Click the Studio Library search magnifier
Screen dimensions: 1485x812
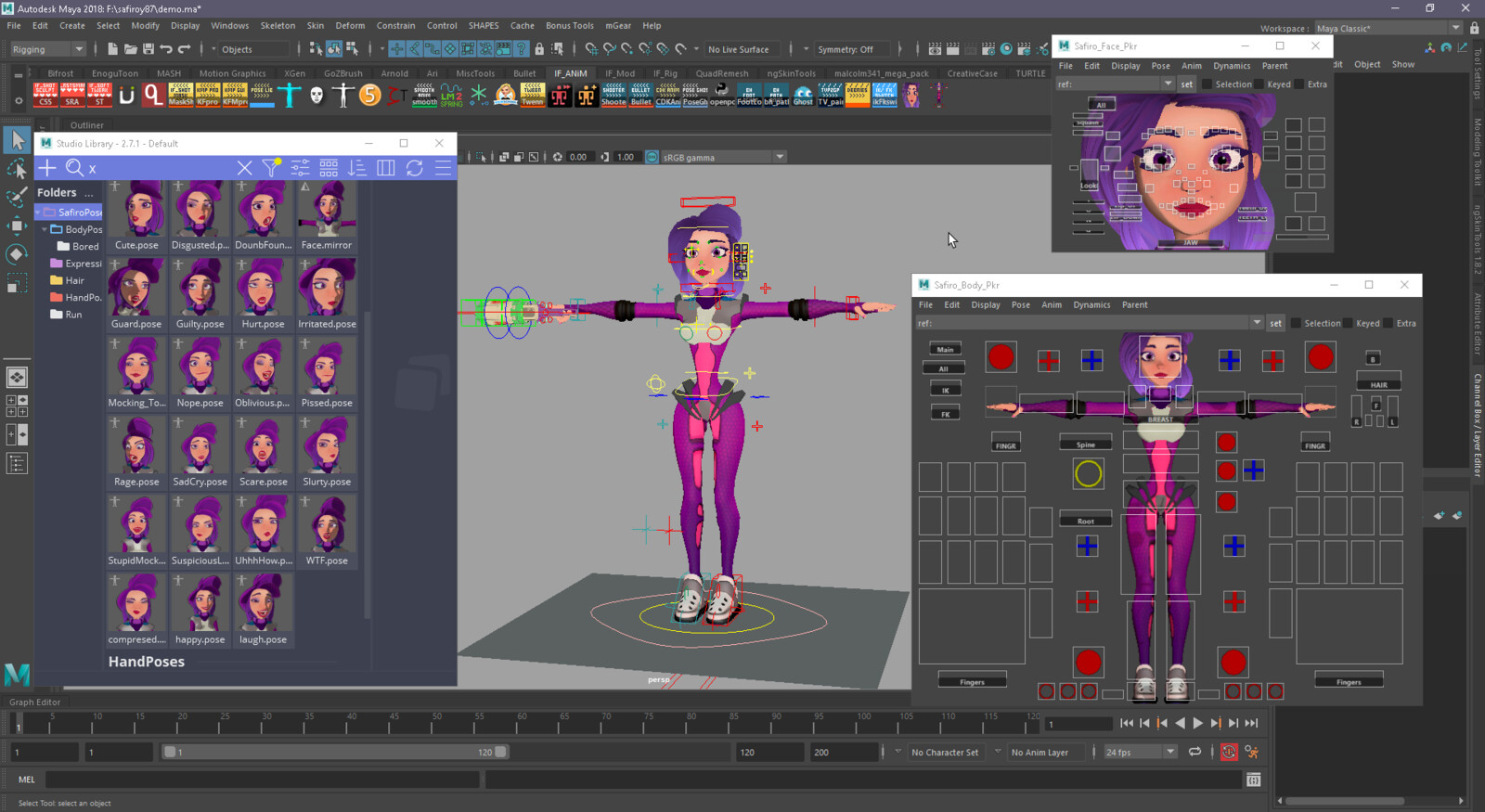coord(74,167)
